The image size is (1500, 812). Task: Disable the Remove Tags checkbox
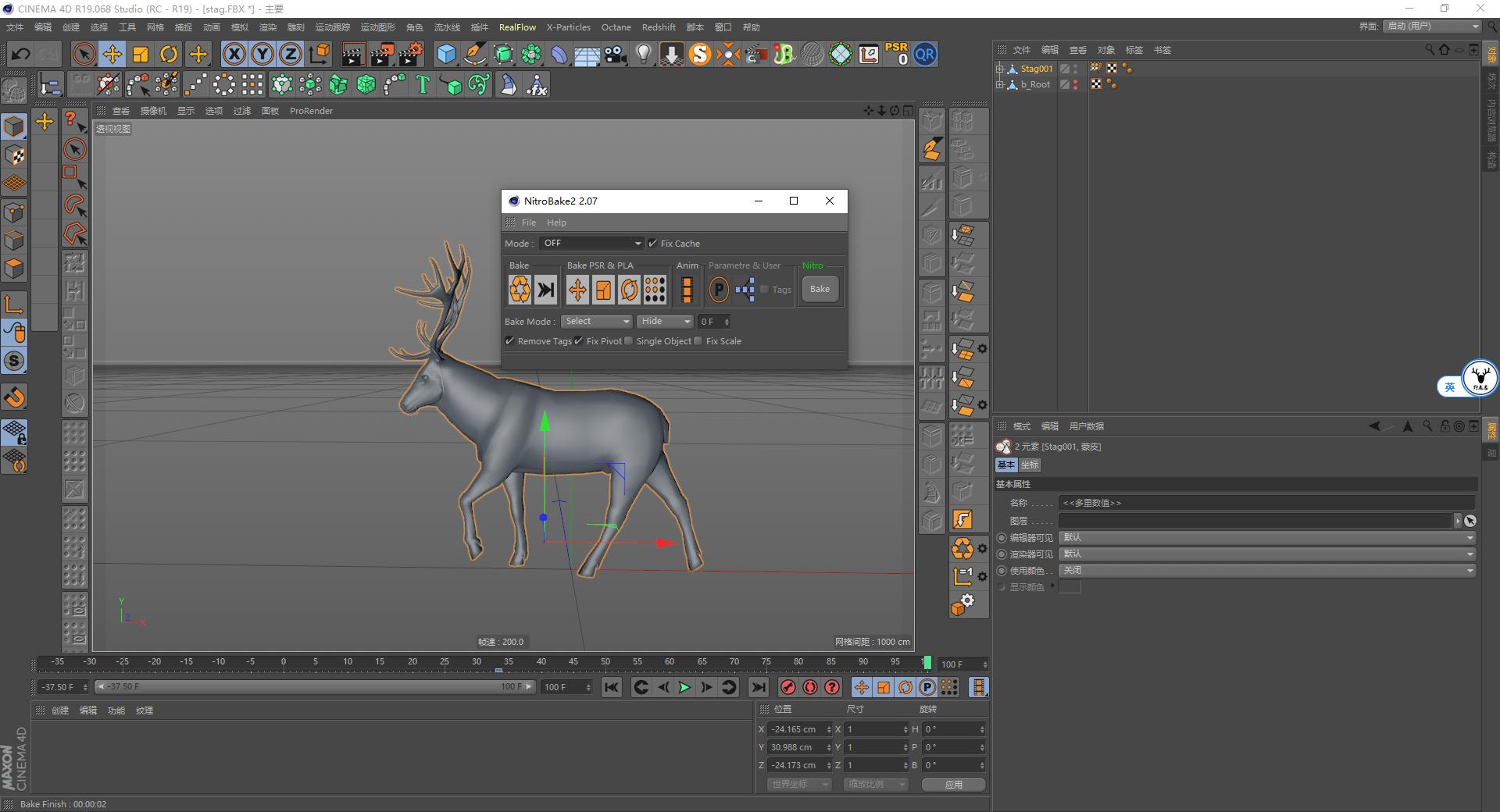(x=509, y=341)
